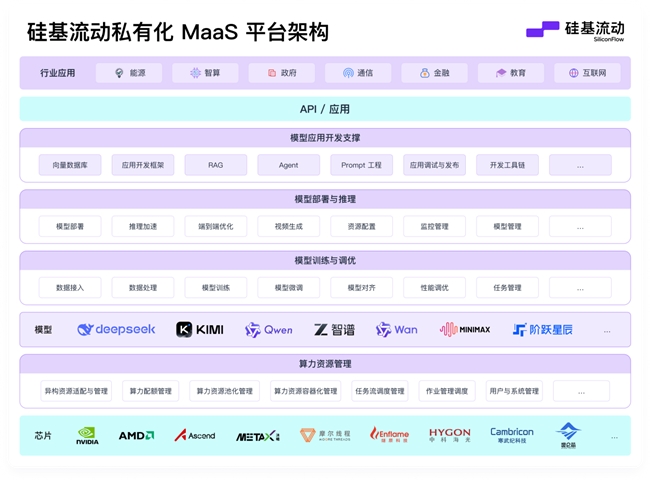Pick the HYGON chip logo
This screenshot has width=650, height=480.
pyautogui.click(x=449, y=435)
